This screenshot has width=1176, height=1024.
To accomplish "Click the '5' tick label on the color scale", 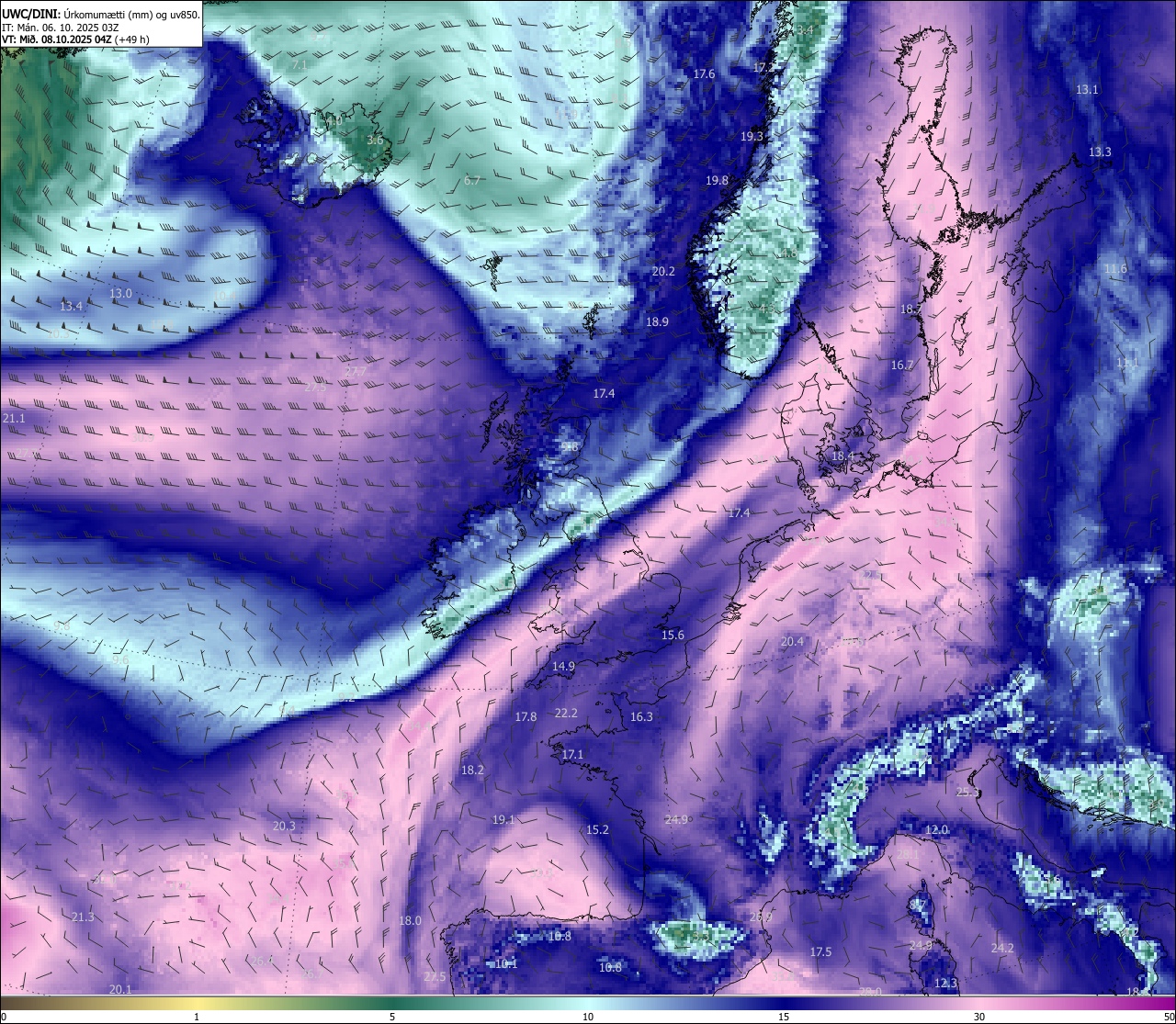I will coord(392,1017).
